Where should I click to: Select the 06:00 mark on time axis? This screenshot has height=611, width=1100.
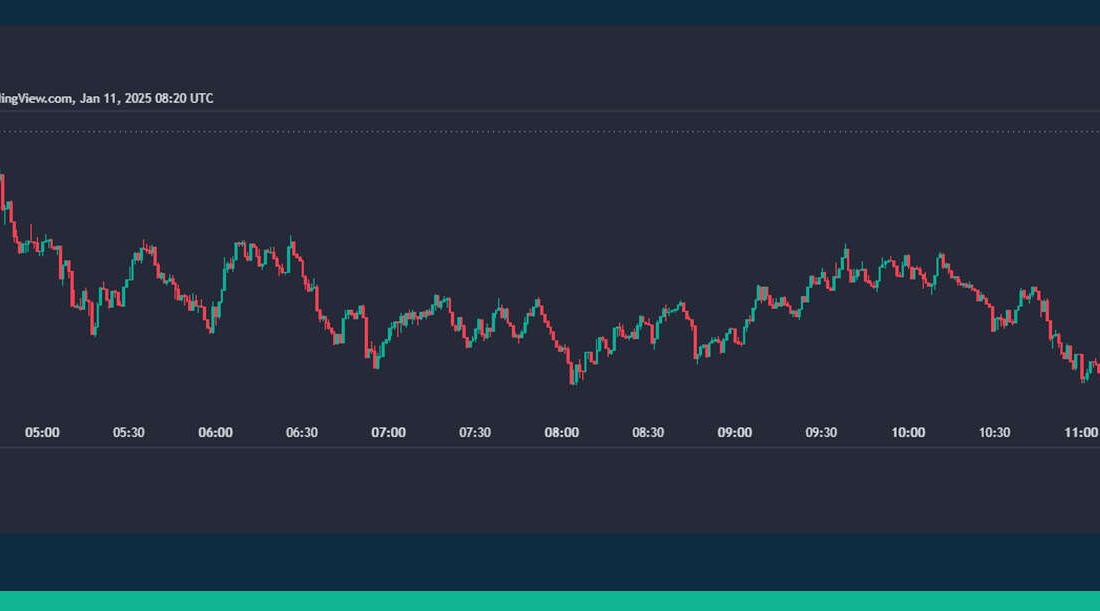click(215, 432)
